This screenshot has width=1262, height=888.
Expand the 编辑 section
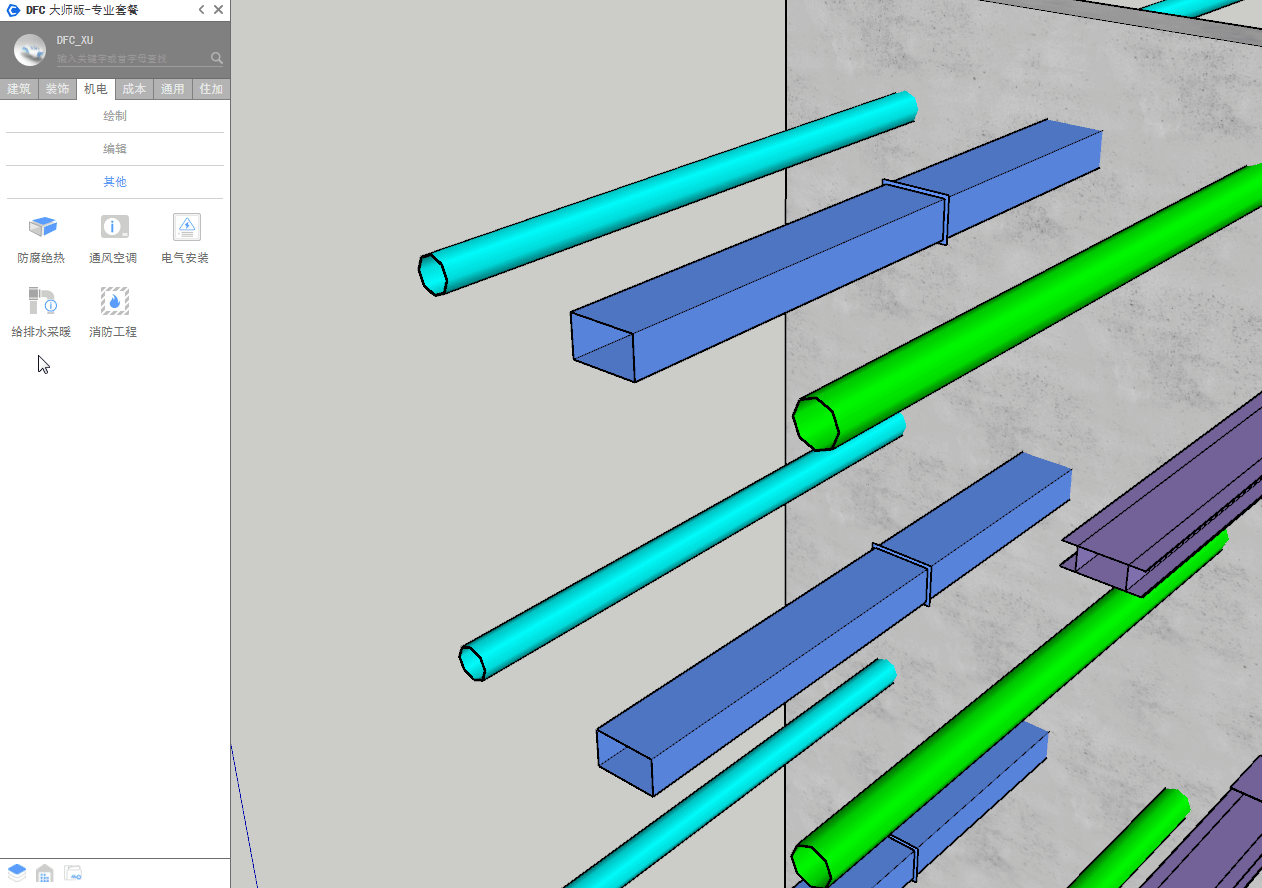point(115,149)
